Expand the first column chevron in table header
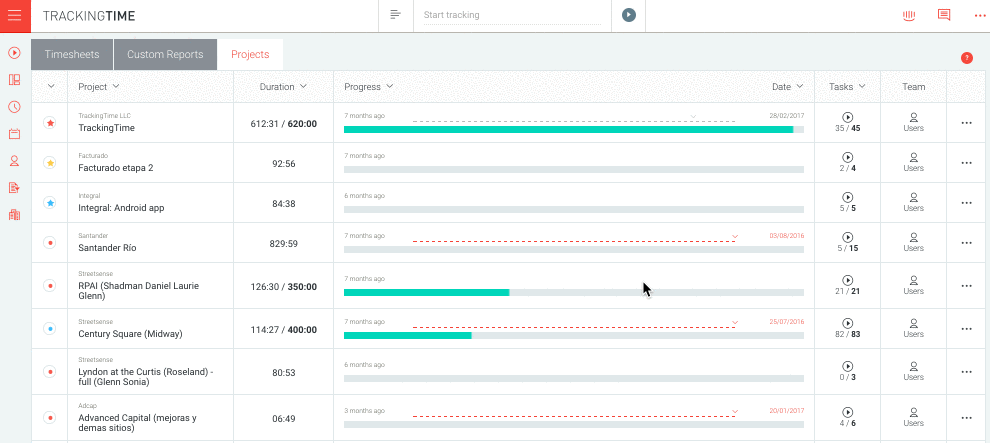This screenshot has height=443, width=990. click(51, 86)
